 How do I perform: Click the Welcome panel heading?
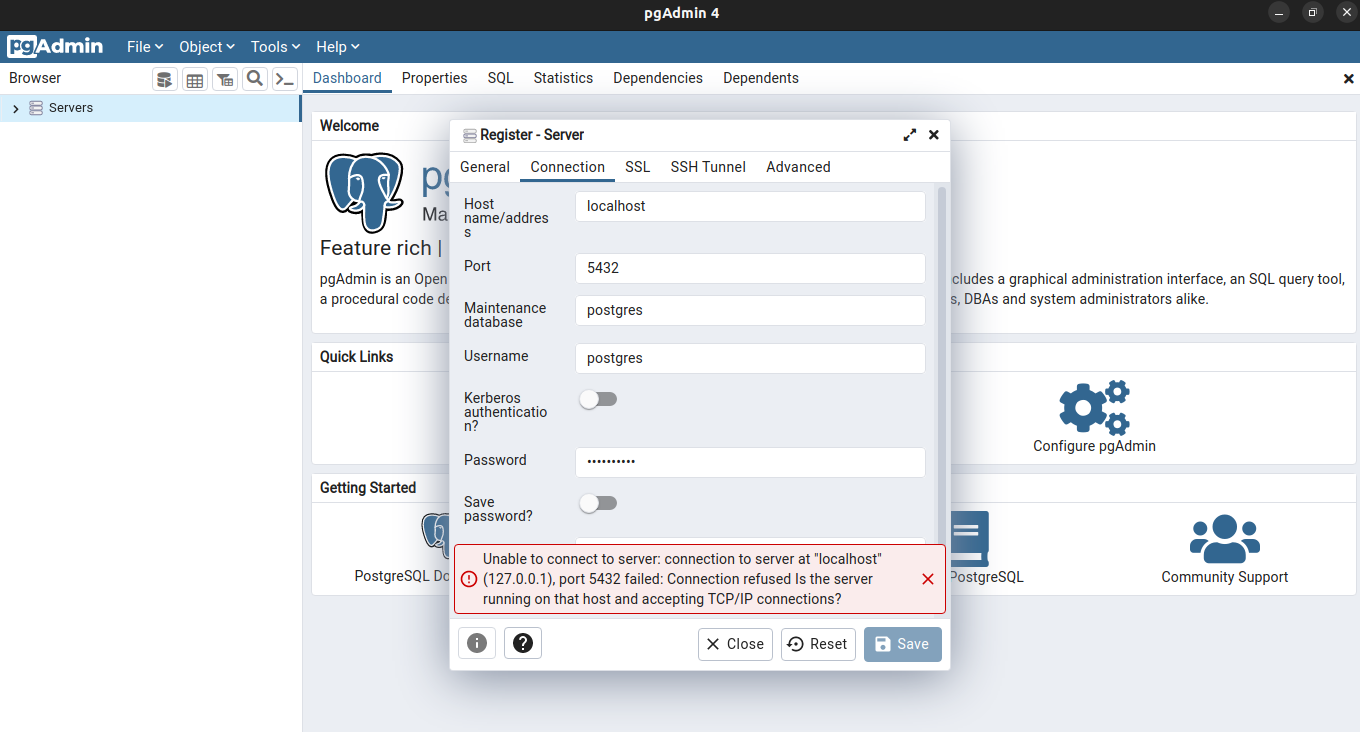(350, 126)
